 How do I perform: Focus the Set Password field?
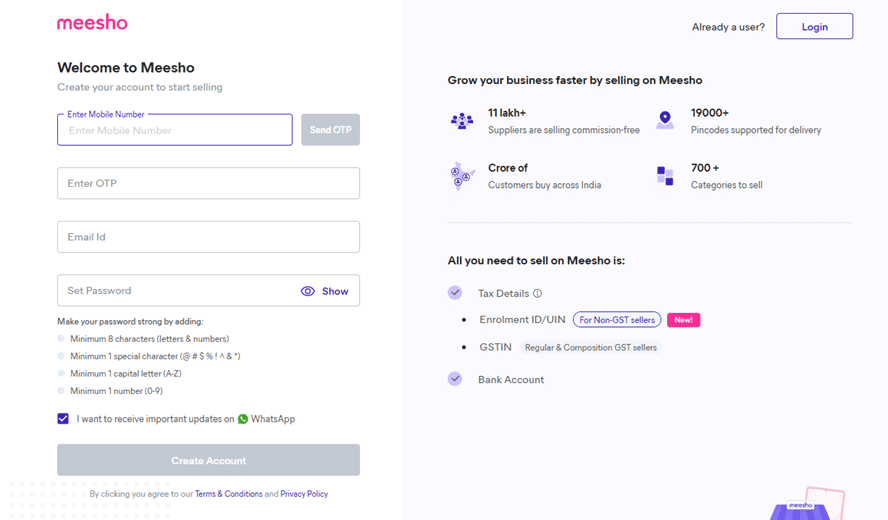point(208,291)
